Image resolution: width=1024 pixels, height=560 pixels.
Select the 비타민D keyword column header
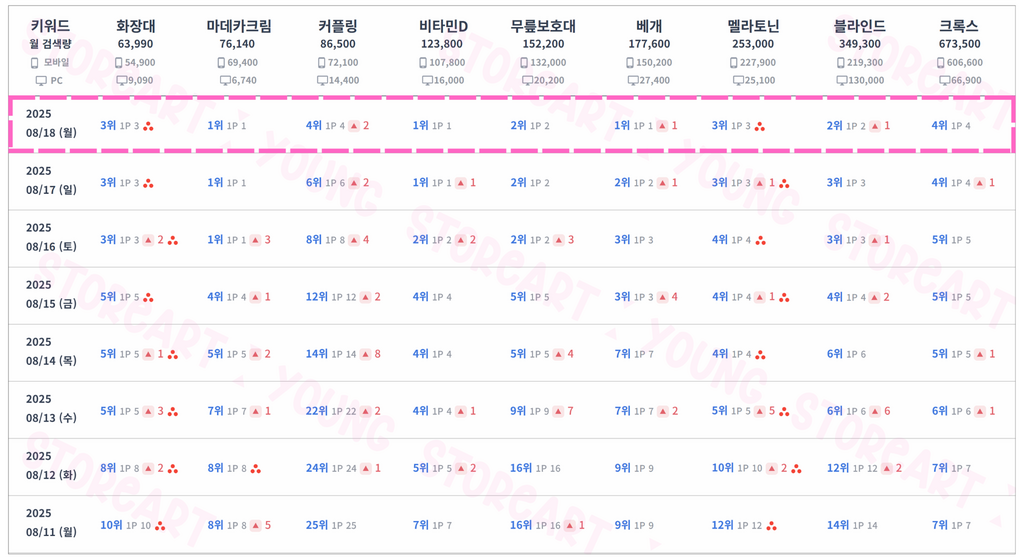(x=443, y=26)
